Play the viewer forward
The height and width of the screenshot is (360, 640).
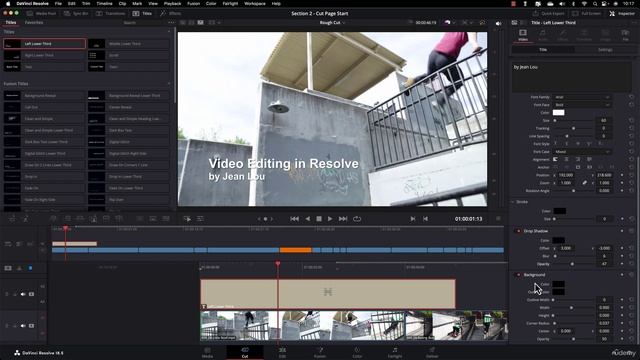tap(330, 219)
